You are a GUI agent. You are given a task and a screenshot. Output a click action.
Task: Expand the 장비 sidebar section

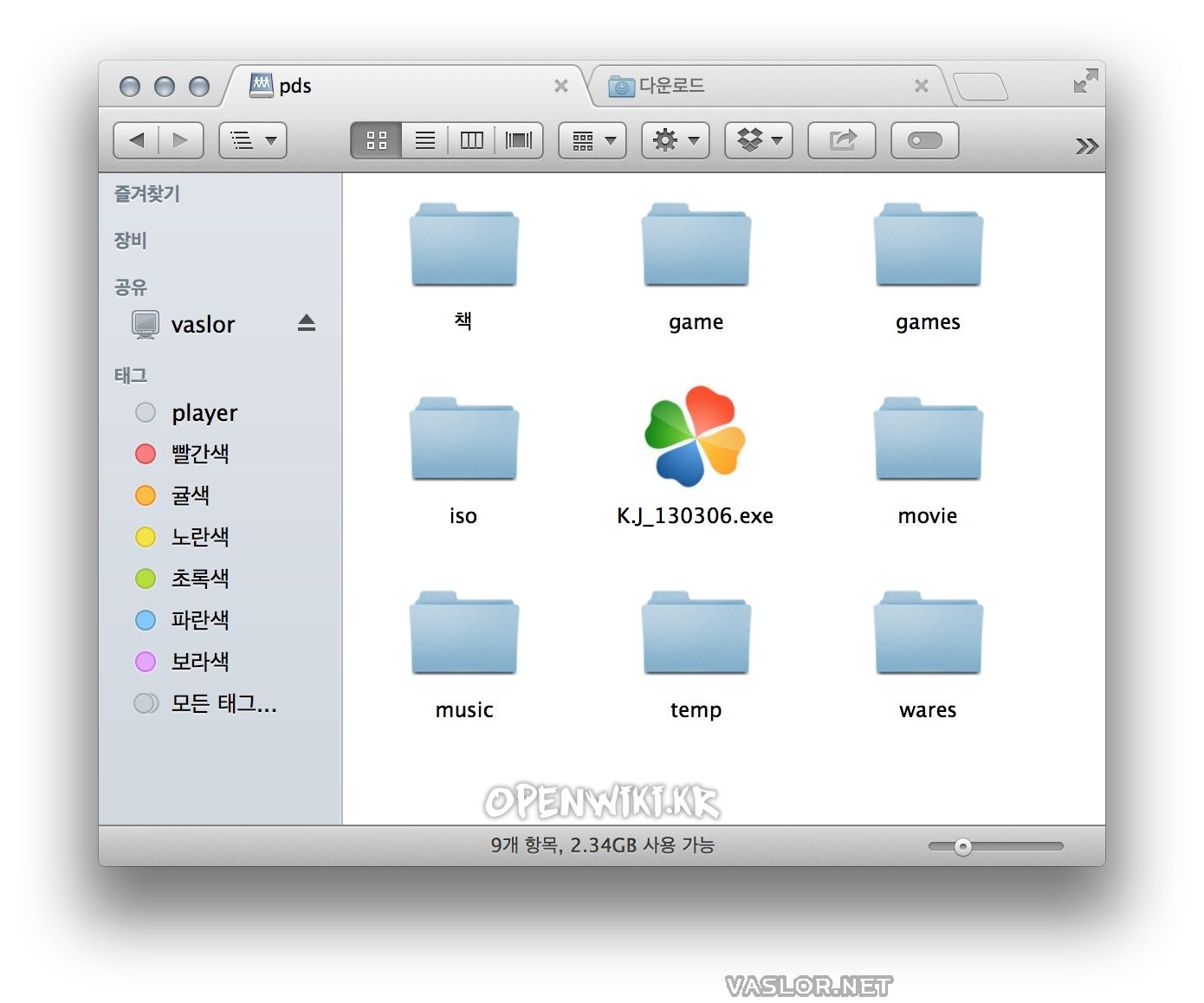point(131,240)
